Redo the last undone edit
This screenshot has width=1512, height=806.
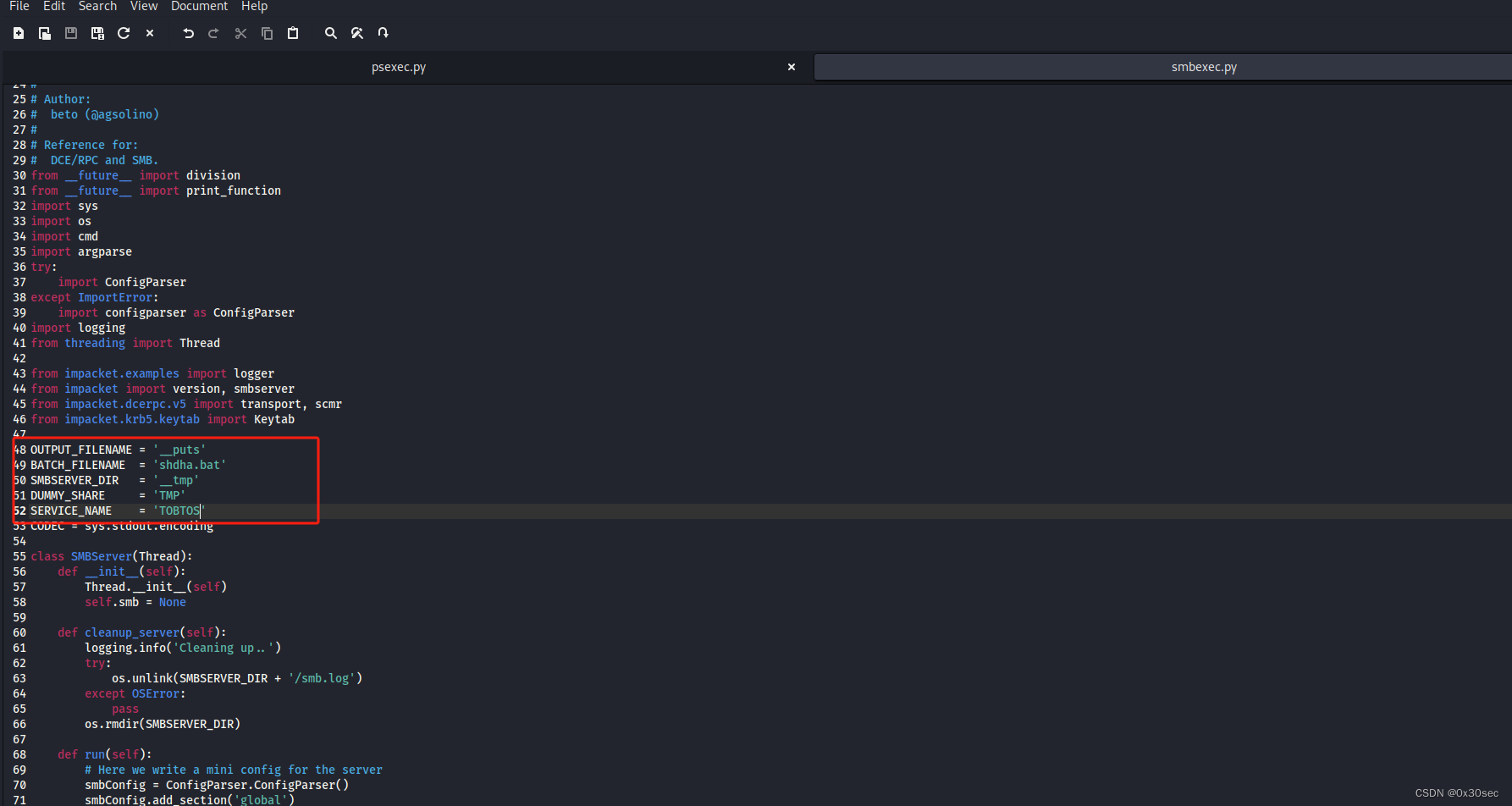[x=214, y=33]
